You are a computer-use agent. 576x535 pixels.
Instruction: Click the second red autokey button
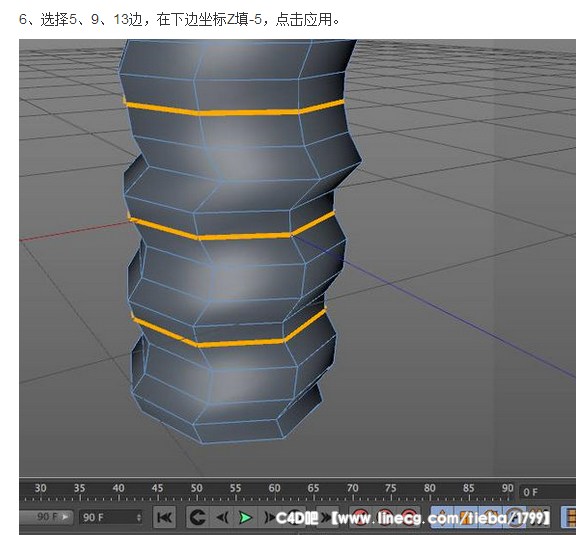tap(384, 517)
